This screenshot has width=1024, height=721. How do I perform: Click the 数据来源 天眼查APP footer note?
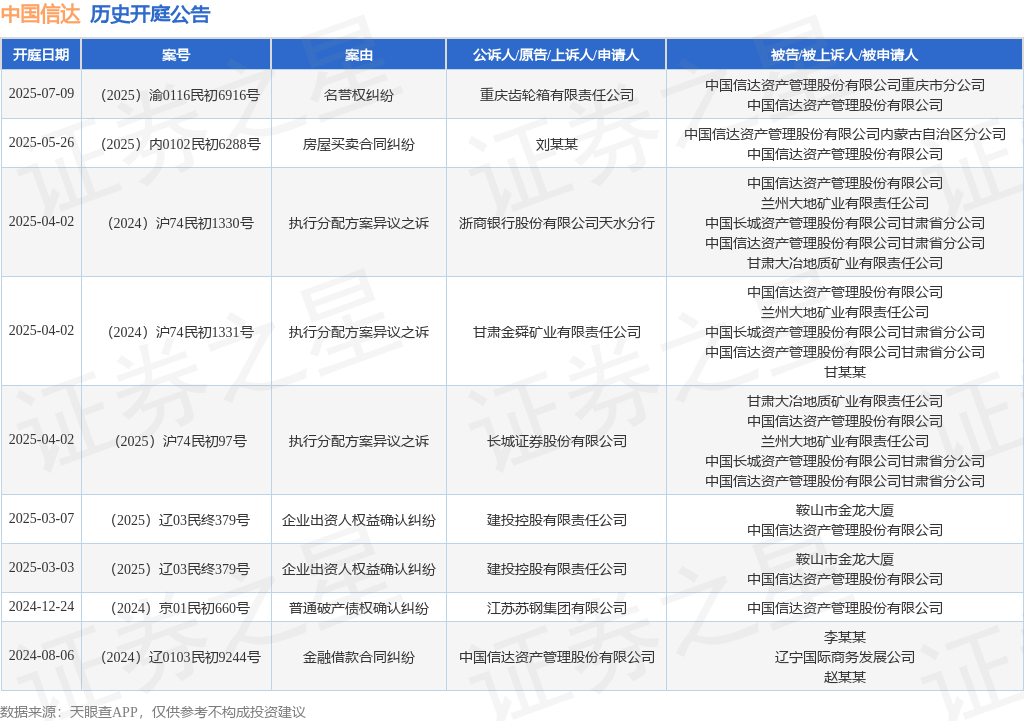(x=153, y=712)
